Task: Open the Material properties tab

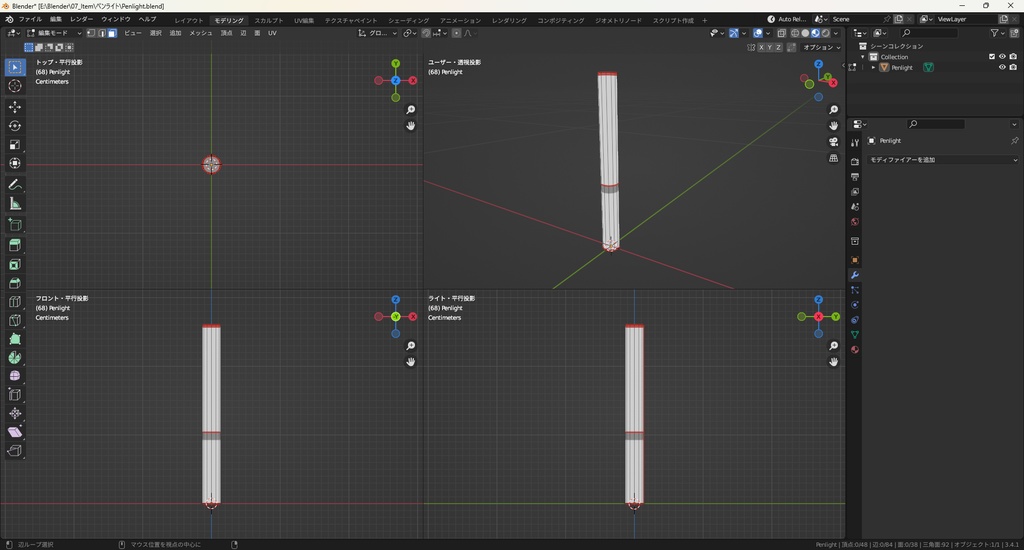Action: (x=854, y=349)
